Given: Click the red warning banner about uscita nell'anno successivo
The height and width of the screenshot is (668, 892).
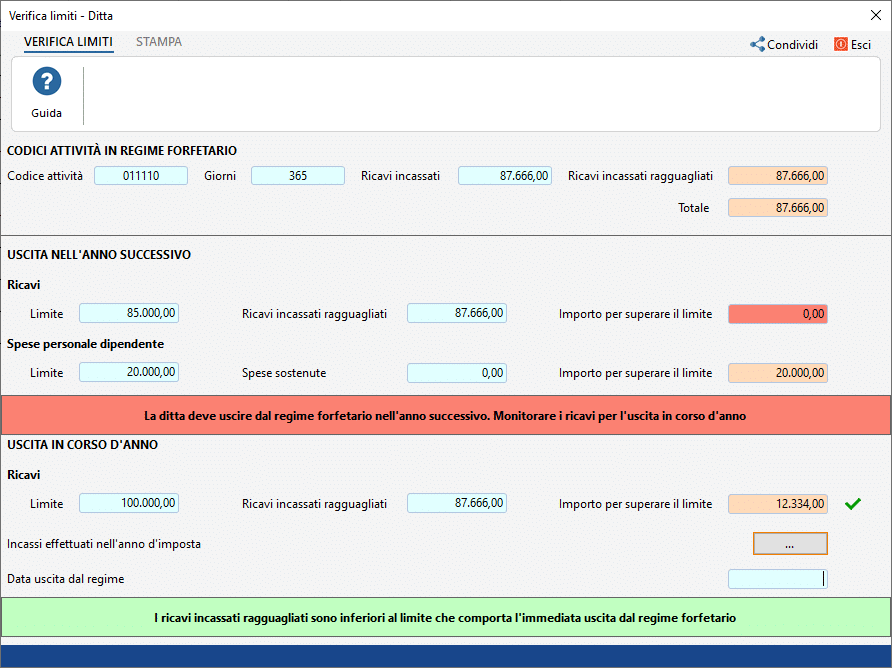Looking at the screenshot, I should click(445, 415).
